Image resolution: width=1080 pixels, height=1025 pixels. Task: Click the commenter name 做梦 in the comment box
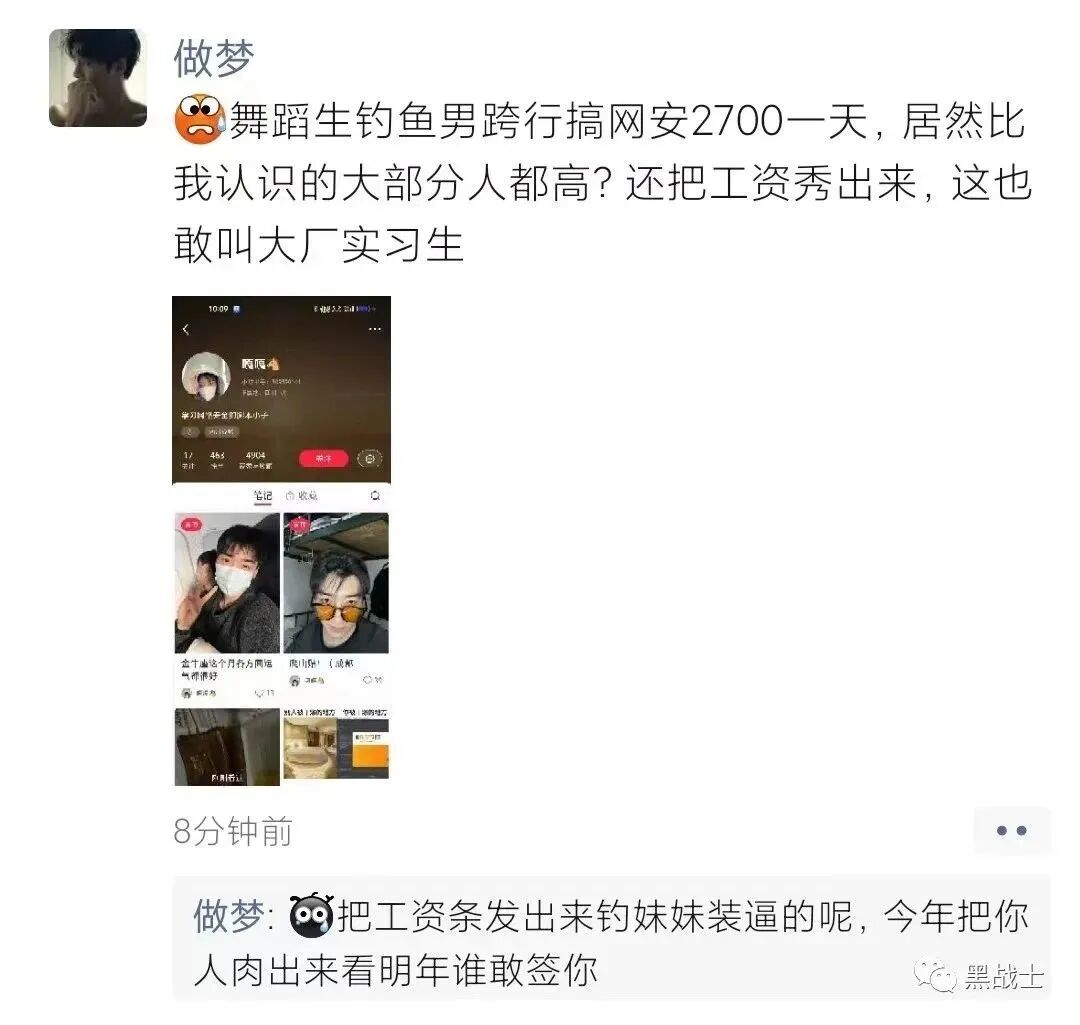click(x=229, y=916)
